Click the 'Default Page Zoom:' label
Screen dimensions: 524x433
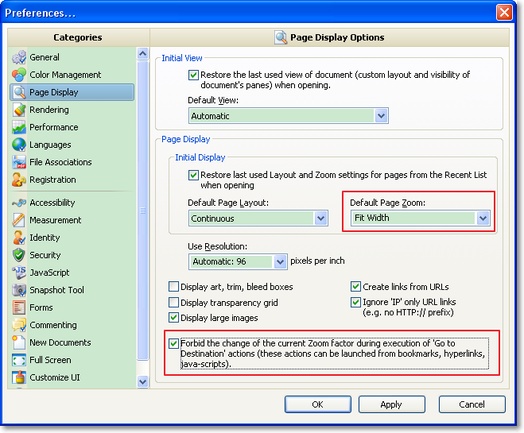tap(388, 203)
